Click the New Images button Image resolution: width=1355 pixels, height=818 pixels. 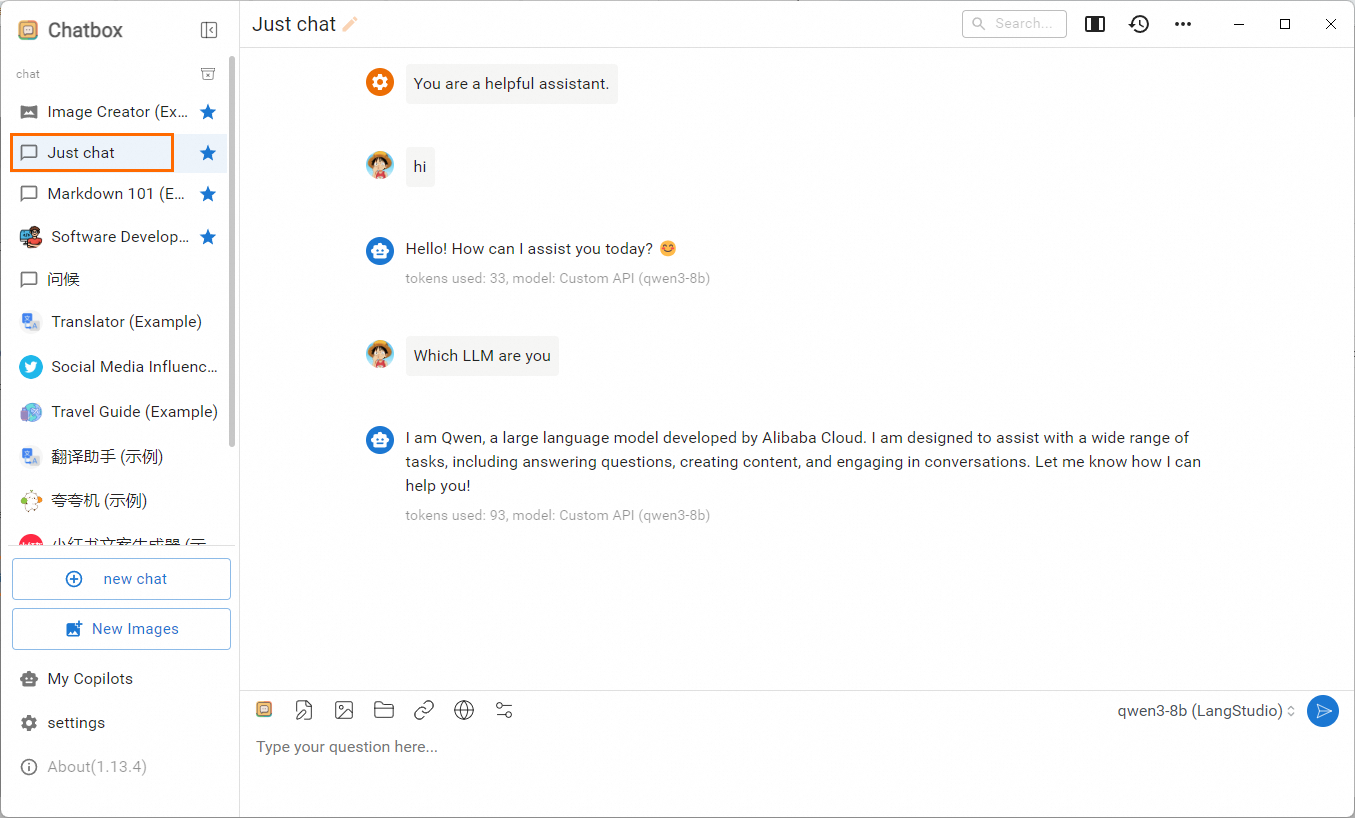coord(121,629)
